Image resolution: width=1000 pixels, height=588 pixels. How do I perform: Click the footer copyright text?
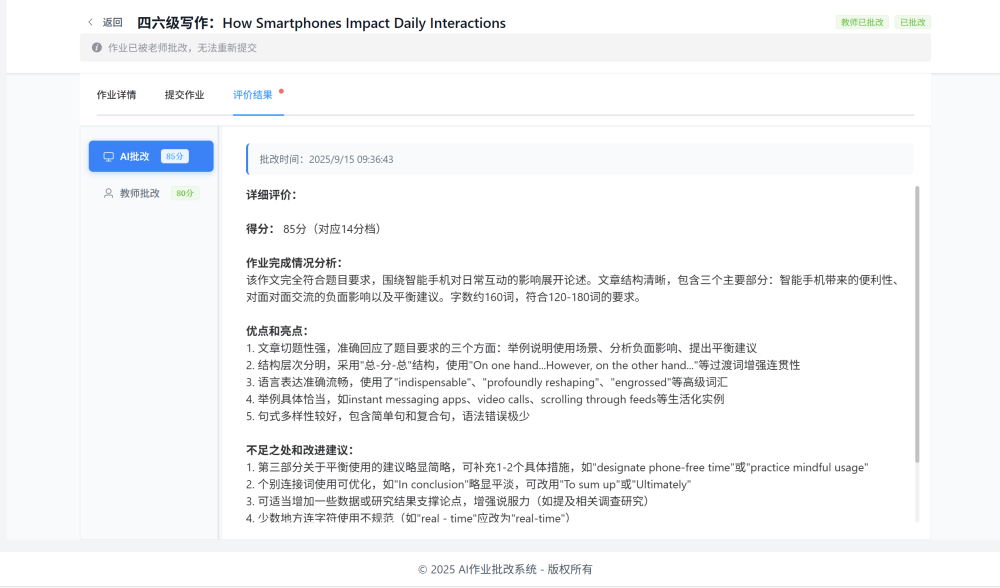pos(505,570)
